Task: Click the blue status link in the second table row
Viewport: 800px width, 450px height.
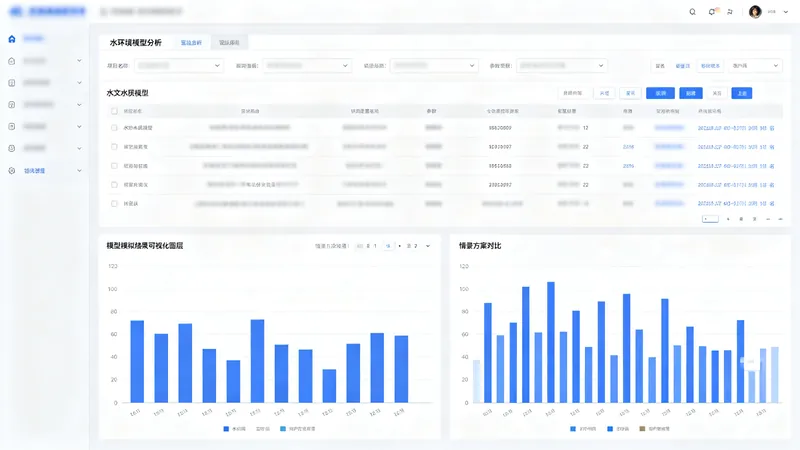Action: [628, 147]
